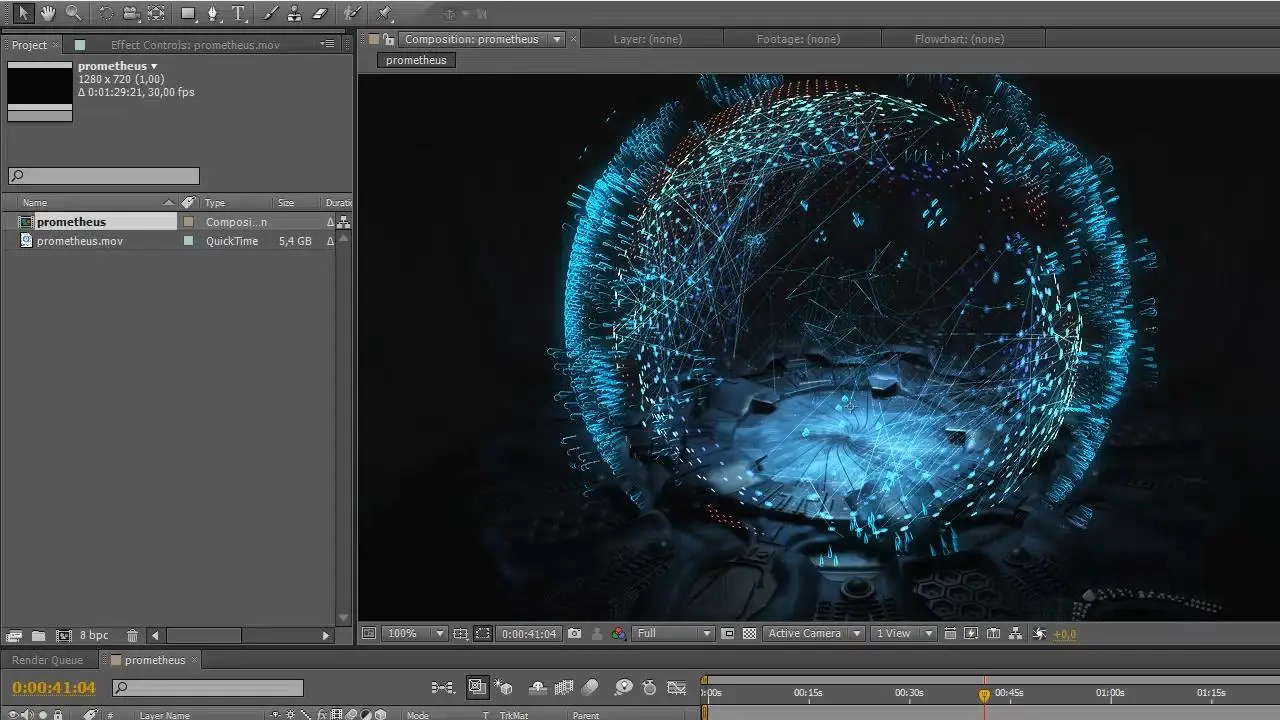Image resolution: width=1280 pixels, height=720 pixels.
Task: Select the Puppet Pin tool
Action: click(x=385, y=14)
